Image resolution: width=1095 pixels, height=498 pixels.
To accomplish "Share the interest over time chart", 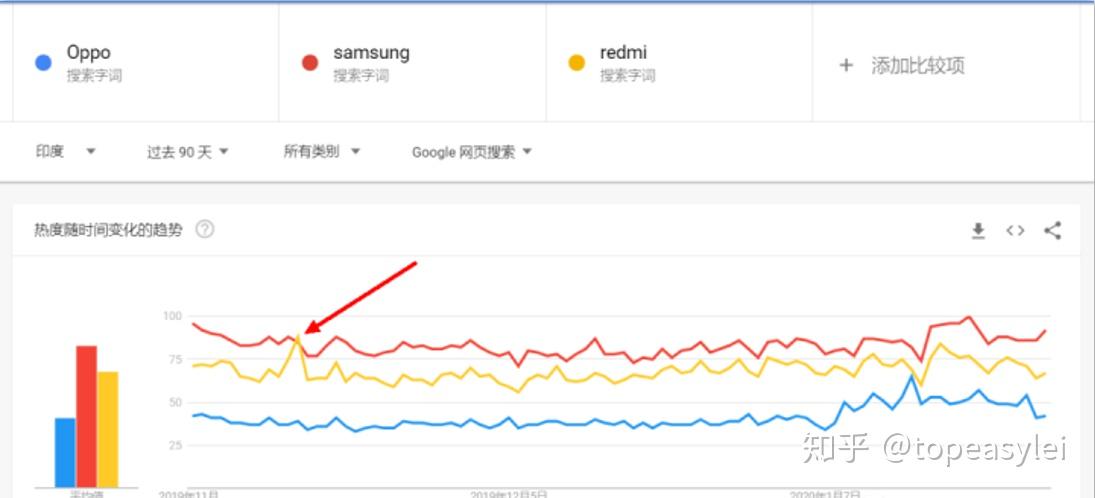I will (x=1052, y=231).
